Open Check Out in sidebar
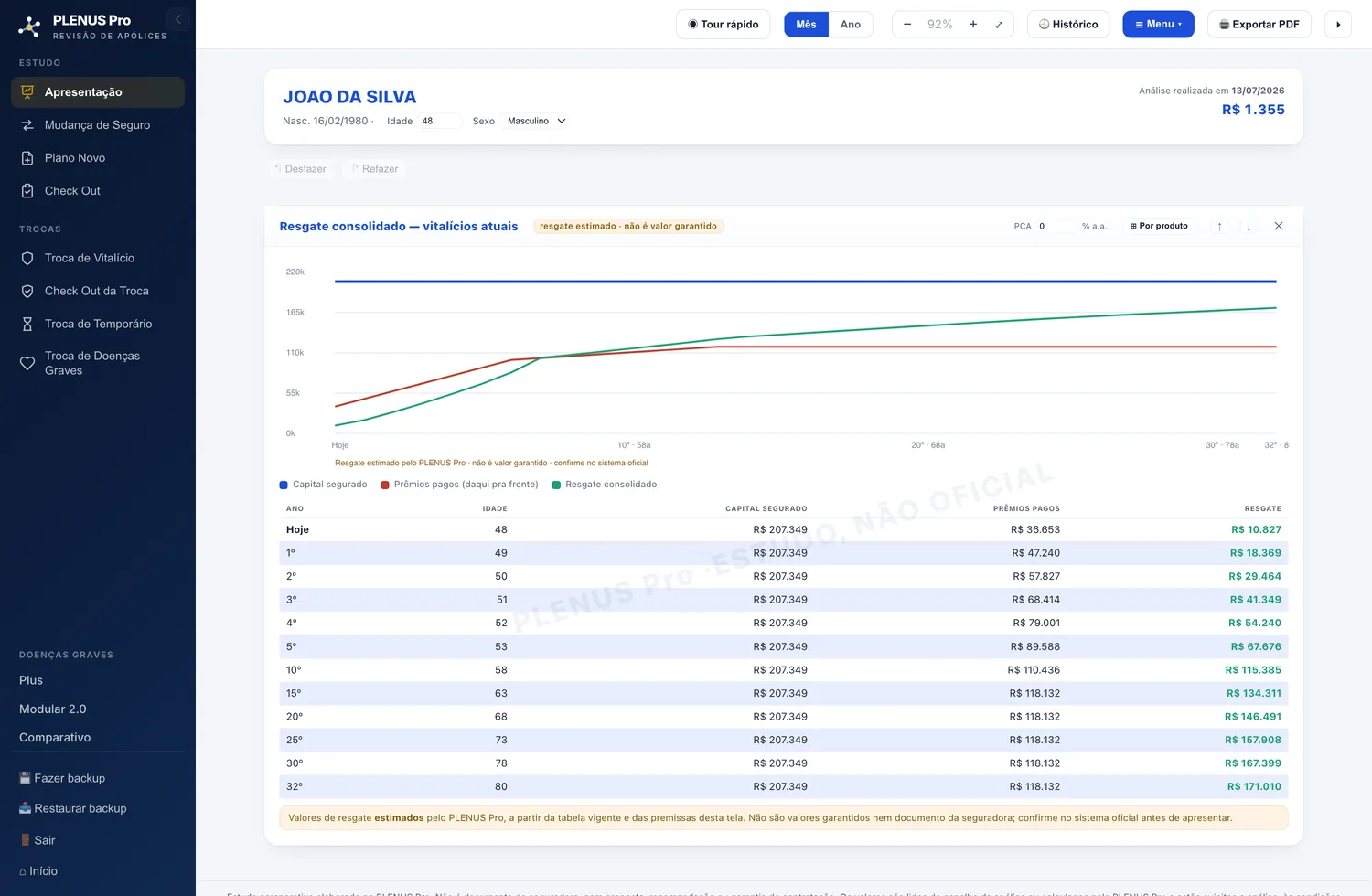Viewport: 1372px width, 896px height. (x=98, y=191)
